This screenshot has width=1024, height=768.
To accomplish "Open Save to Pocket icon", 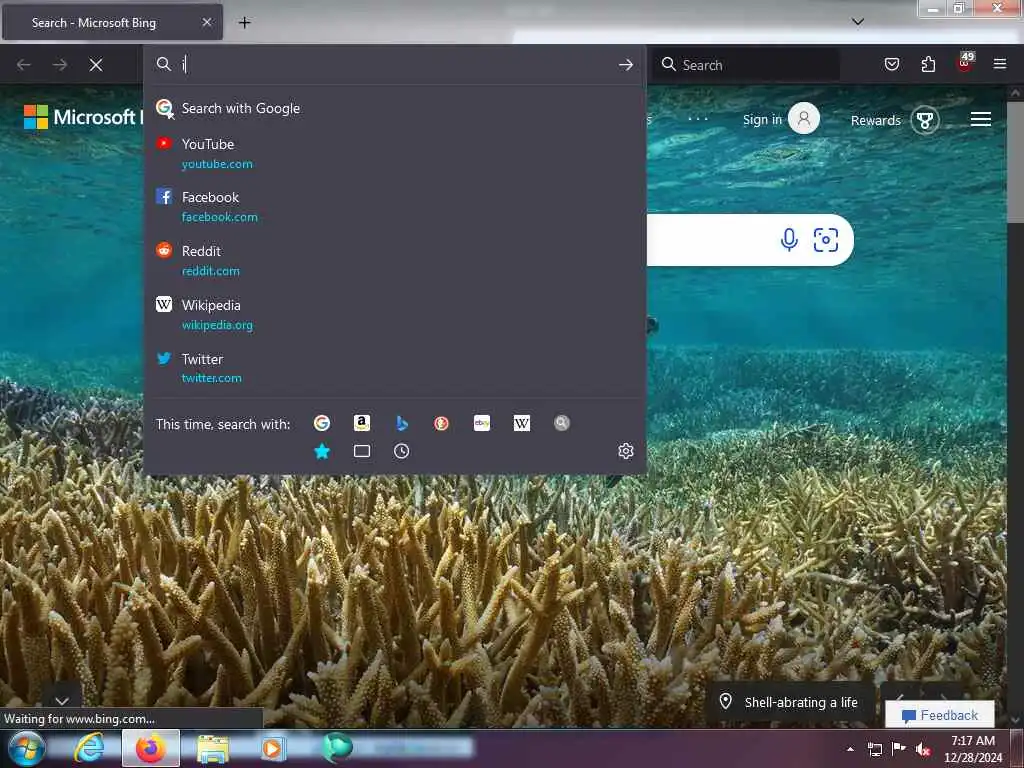I will pos(892,64).
